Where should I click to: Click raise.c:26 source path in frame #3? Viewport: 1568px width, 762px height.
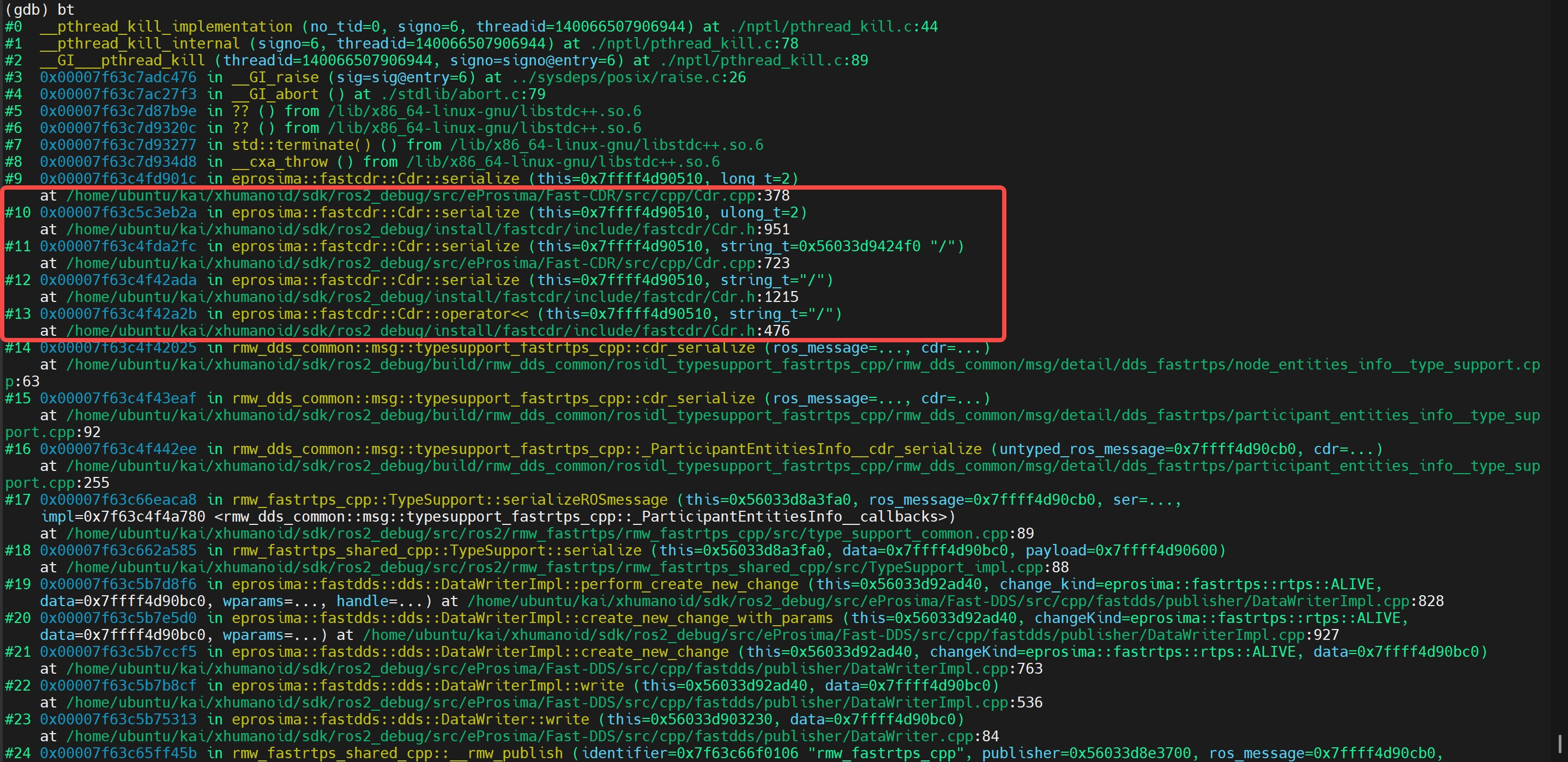click(629, 77)
